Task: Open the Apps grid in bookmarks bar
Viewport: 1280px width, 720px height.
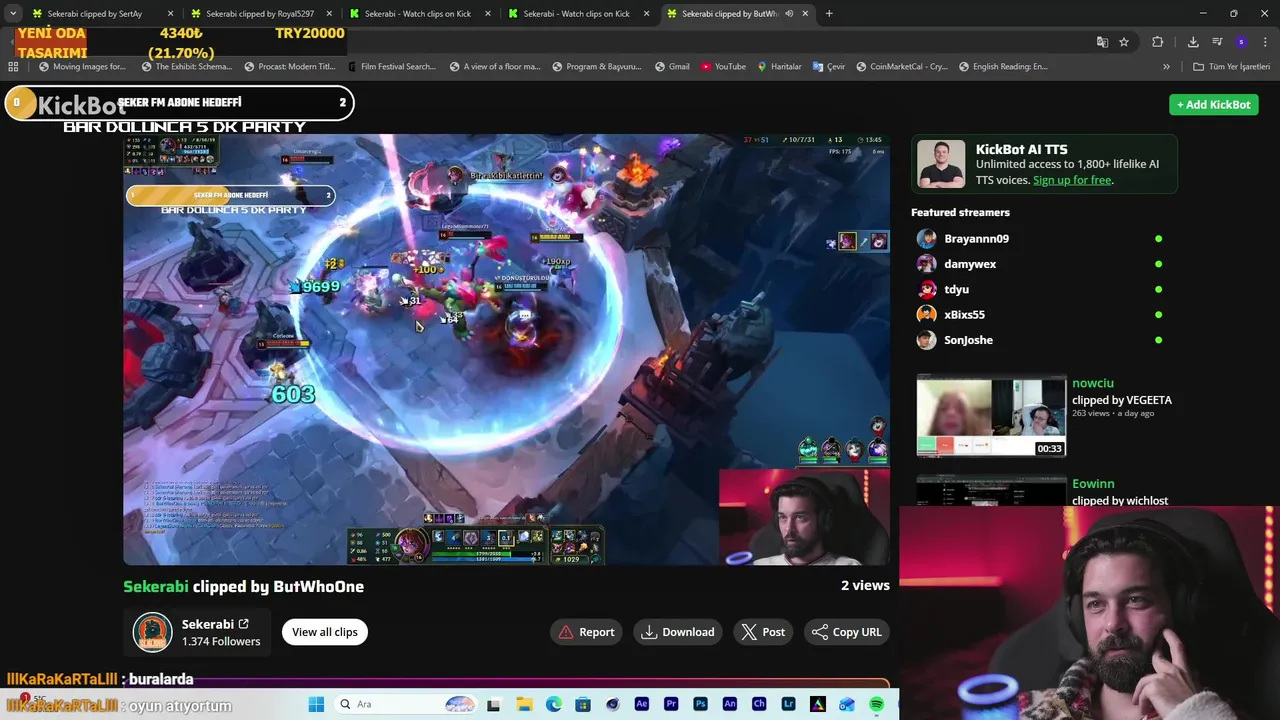Action: (x=13, y=67)
